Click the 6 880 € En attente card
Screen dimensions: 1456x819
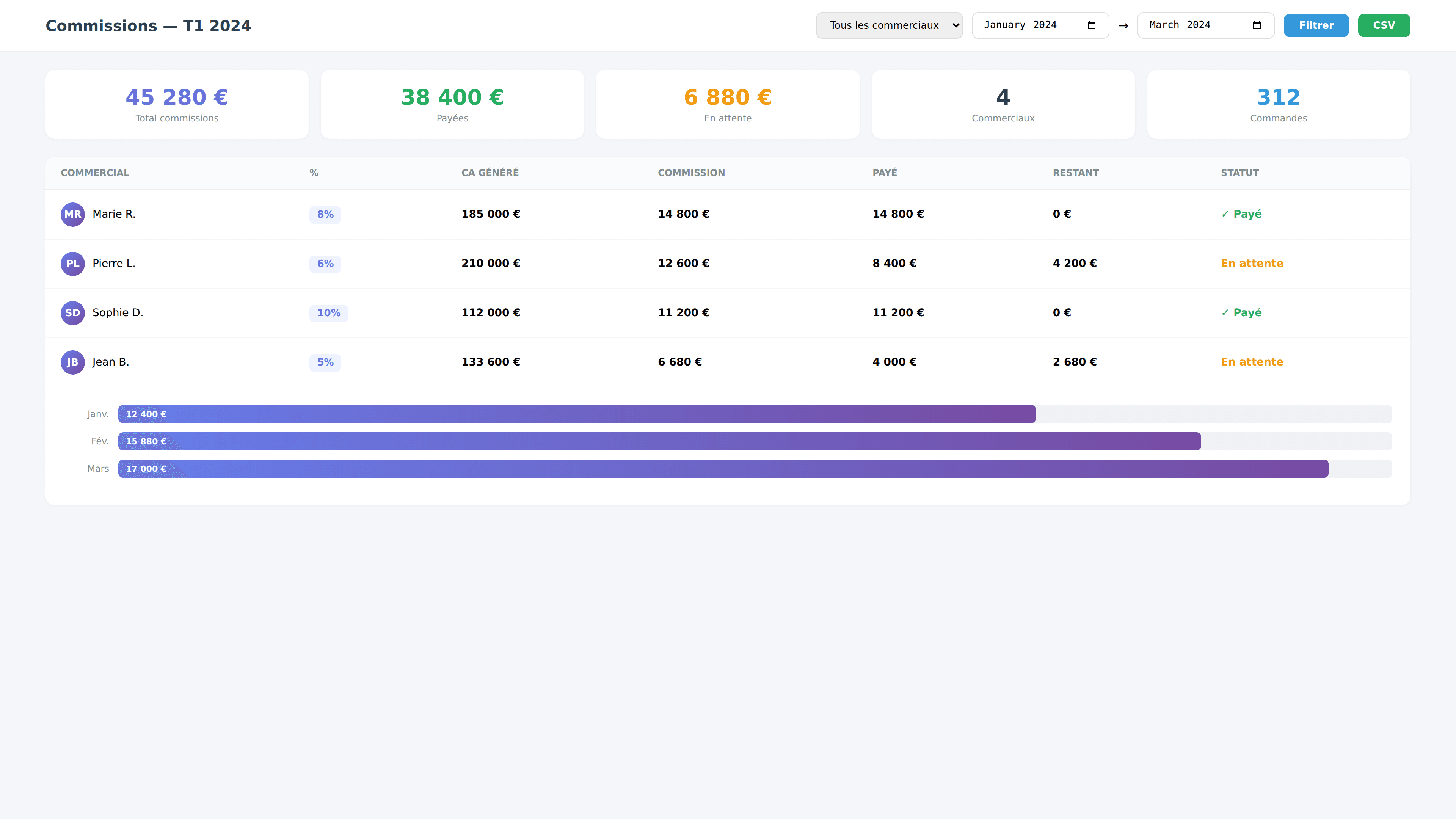click(x=728, y=104)
